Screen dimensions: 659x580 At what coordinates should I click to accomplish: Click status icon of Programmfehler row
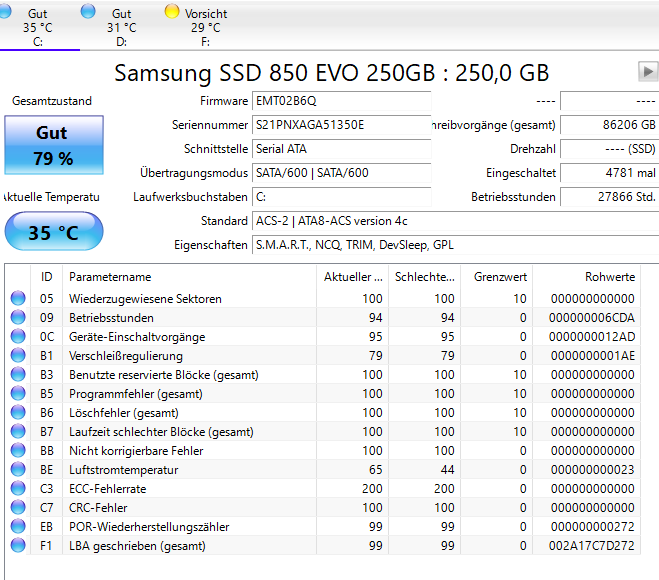coord(18,393)
